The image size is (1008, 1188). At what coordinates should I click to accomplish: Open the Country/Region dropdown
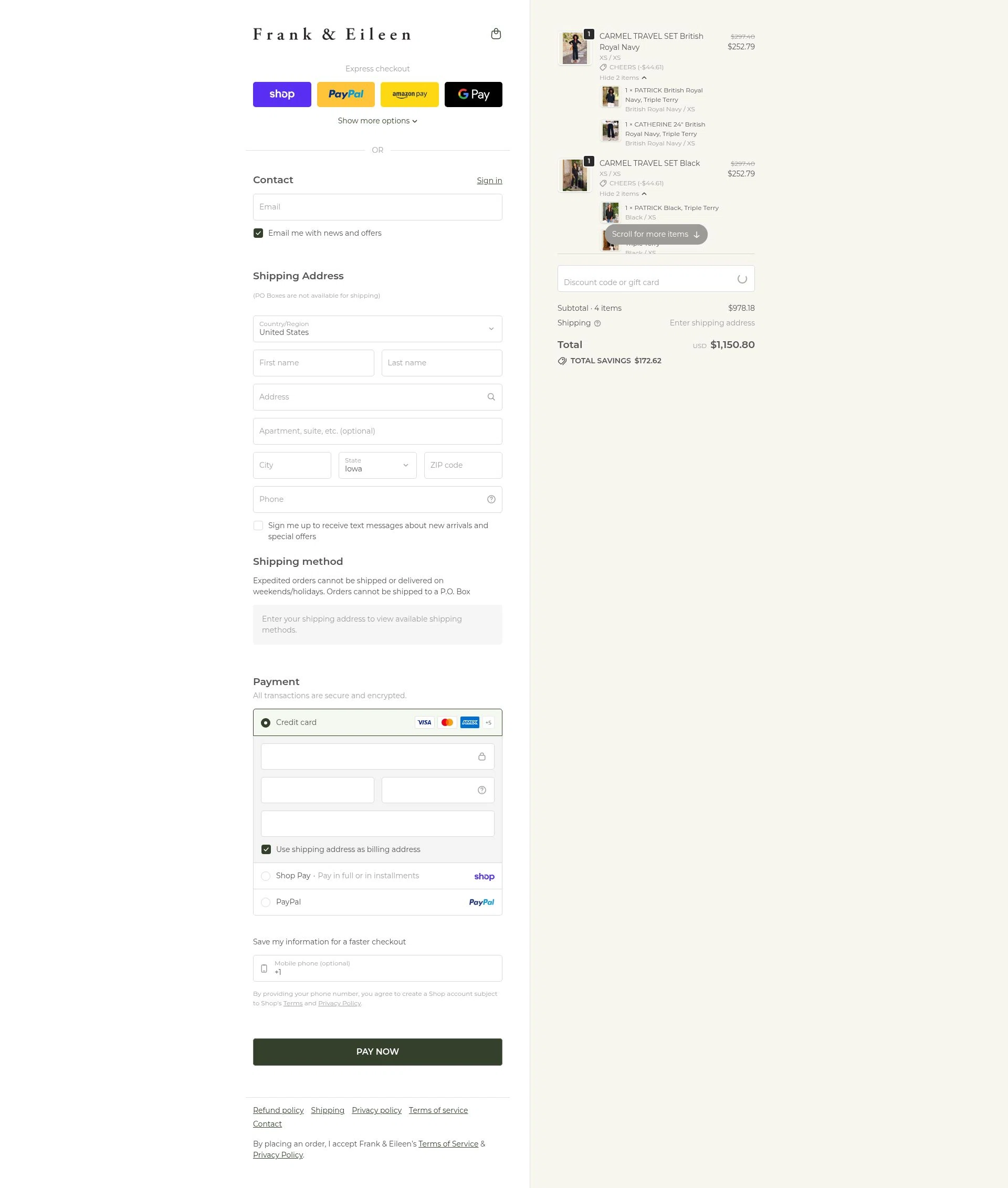[377, 329]
